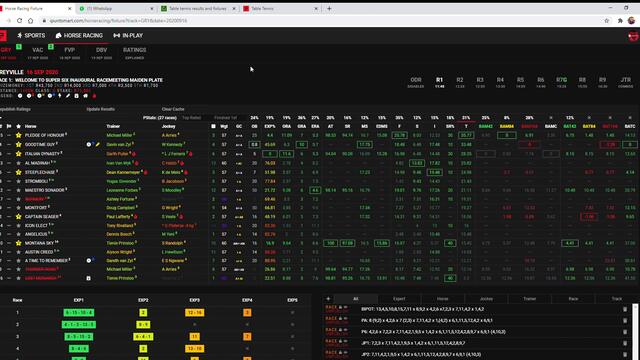Select race R9 in the race selector

point(602,82)
